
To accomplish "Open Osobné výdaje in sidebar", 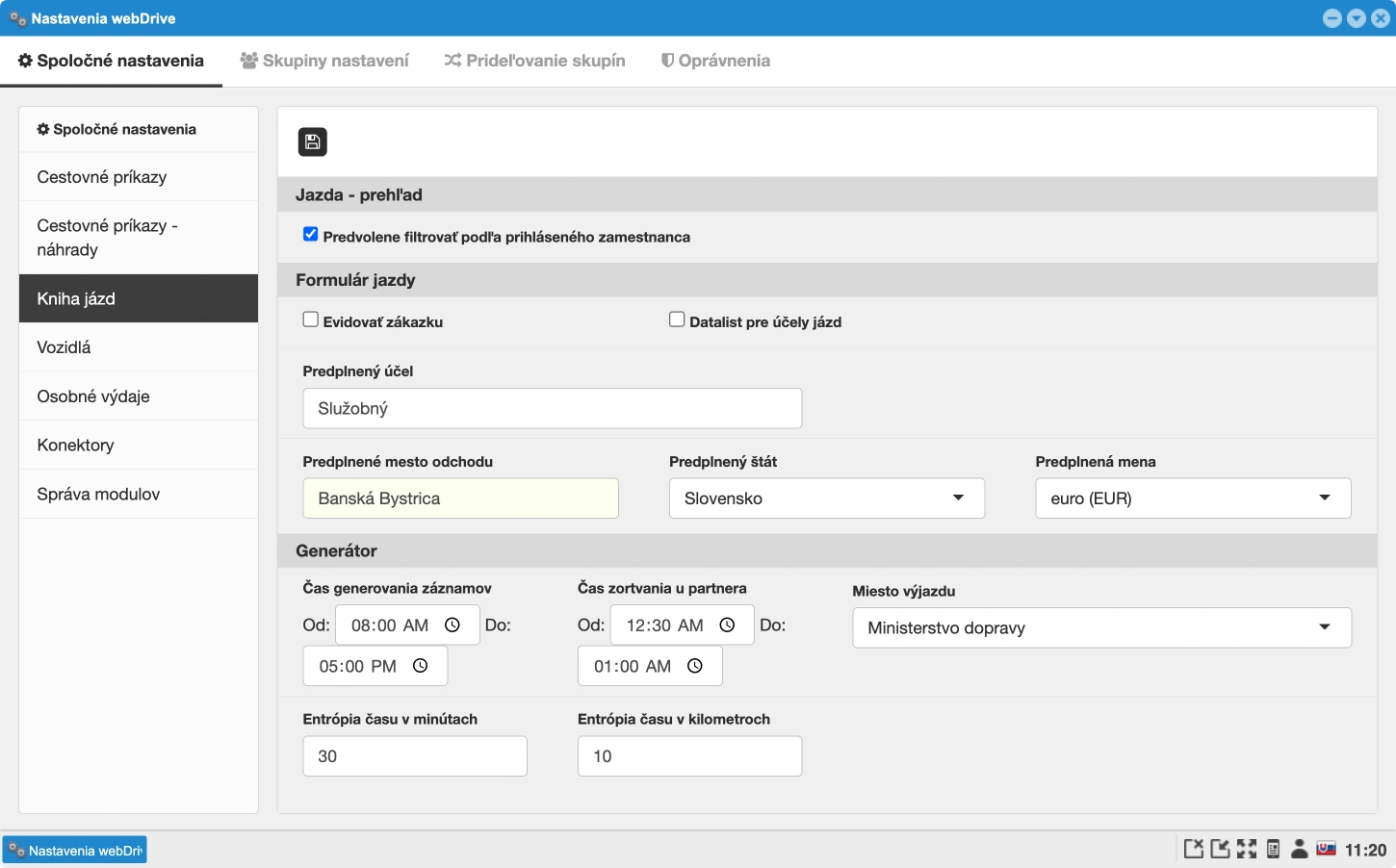I will pos(139,396).
